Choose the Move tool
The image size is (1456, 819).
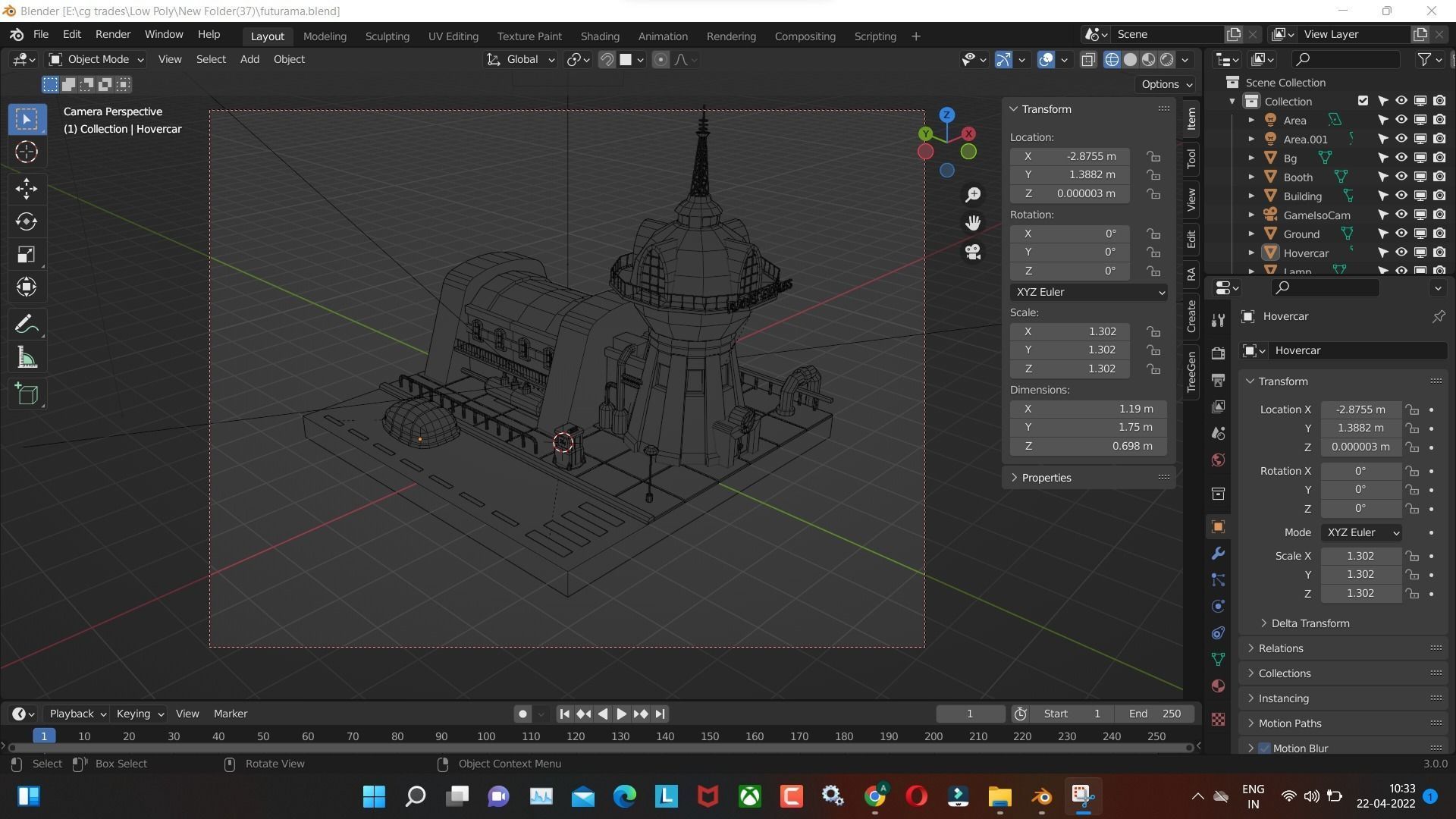point(27,189)
